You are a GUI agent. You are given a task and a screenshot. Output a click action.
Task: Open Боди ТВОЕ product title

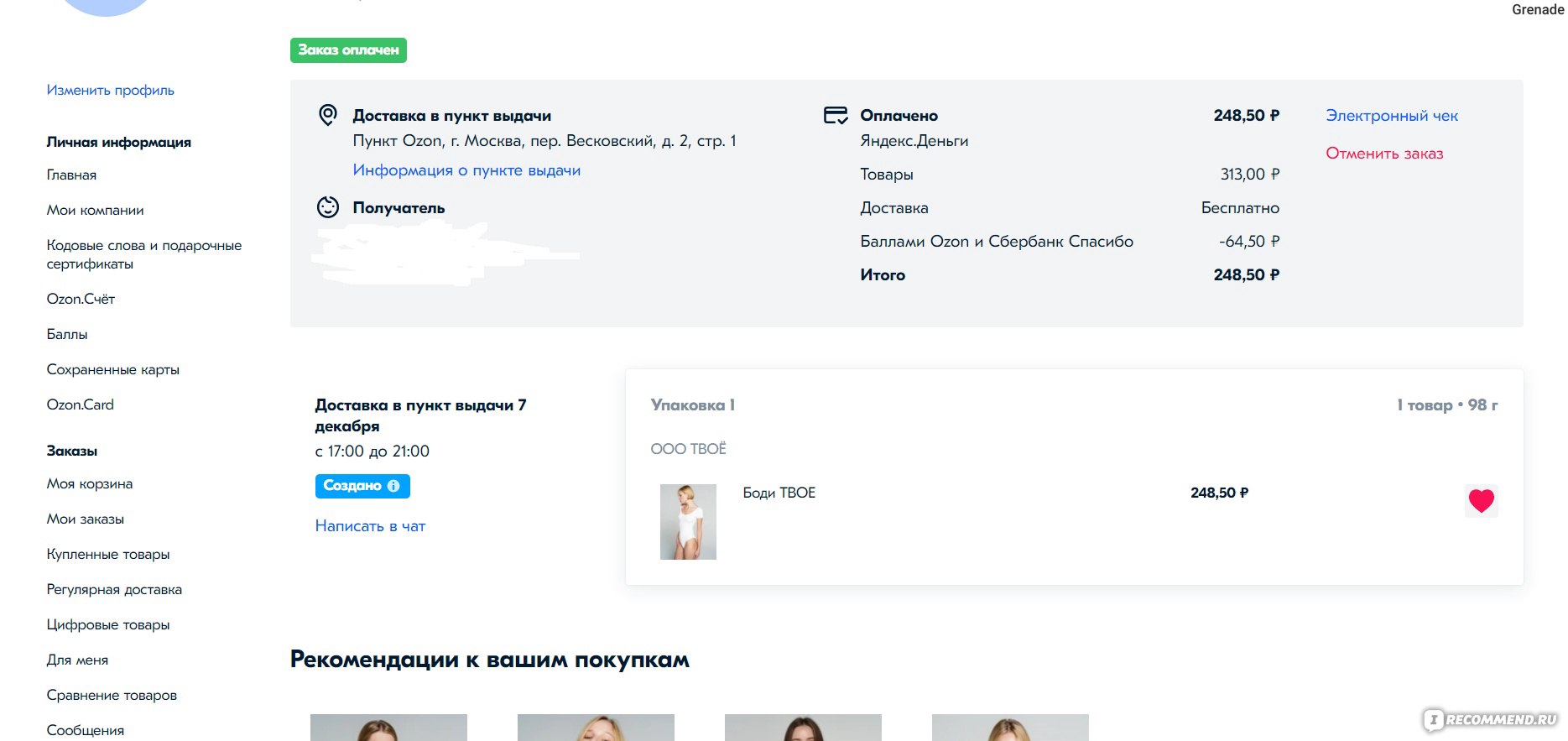click(779, 493)
